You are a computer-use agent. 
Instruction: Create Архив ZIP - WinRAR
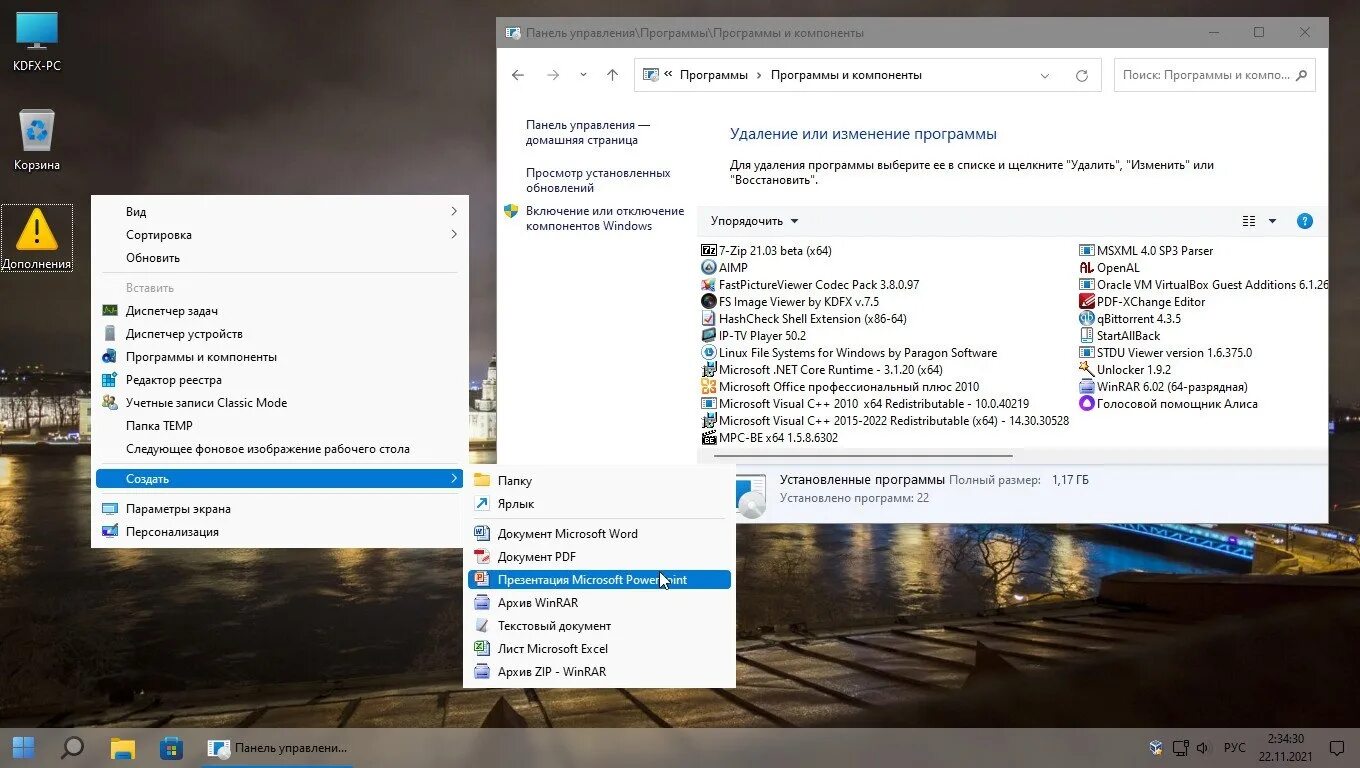point(600,672)
